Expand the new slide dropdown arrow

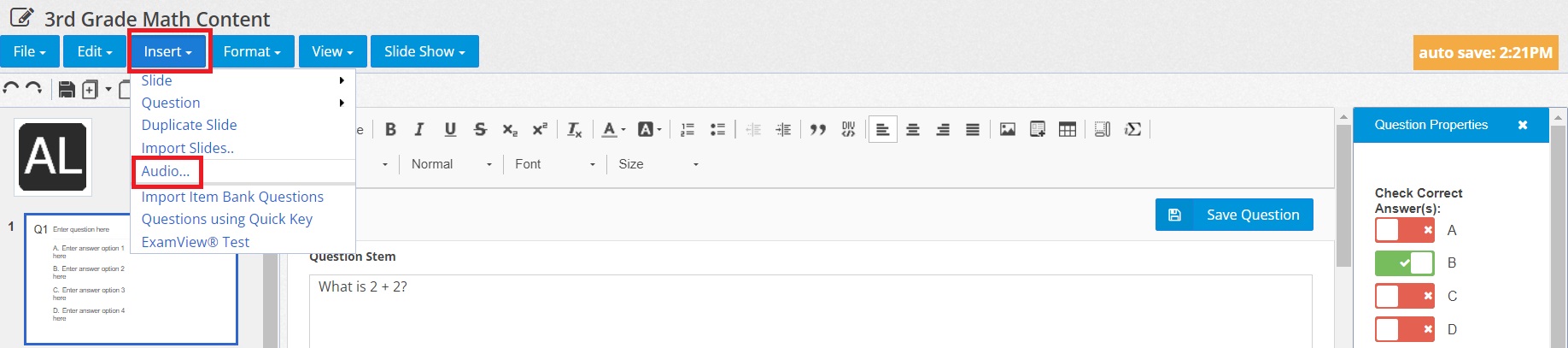pos(108,89)
